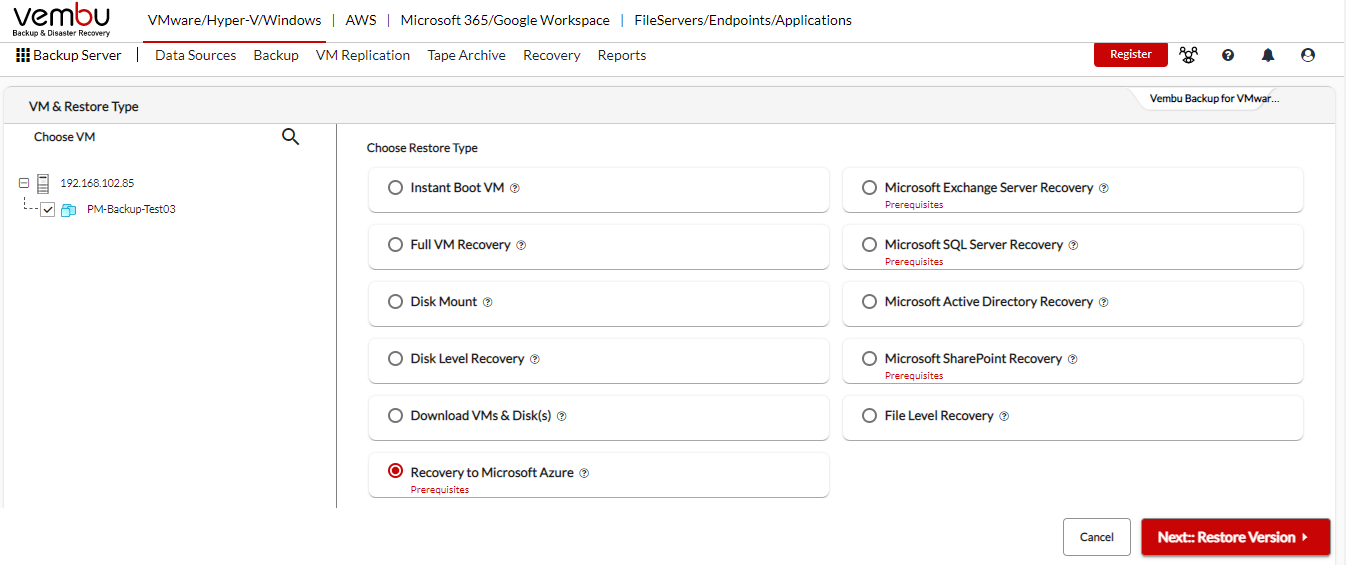
Task: Select Instant Boot VM radio button
Action: [x=395, y=187]
